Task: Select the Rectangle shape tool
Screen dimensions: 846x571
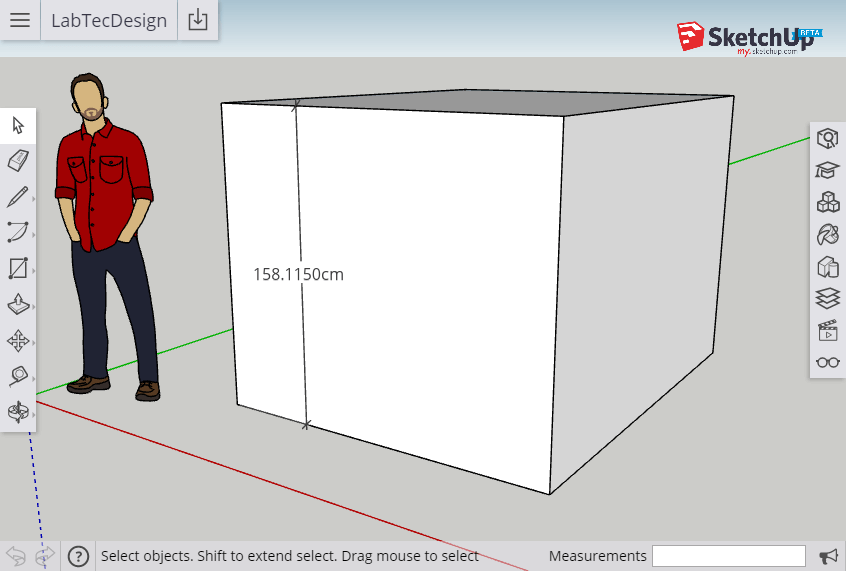Action: coord(18,268)
